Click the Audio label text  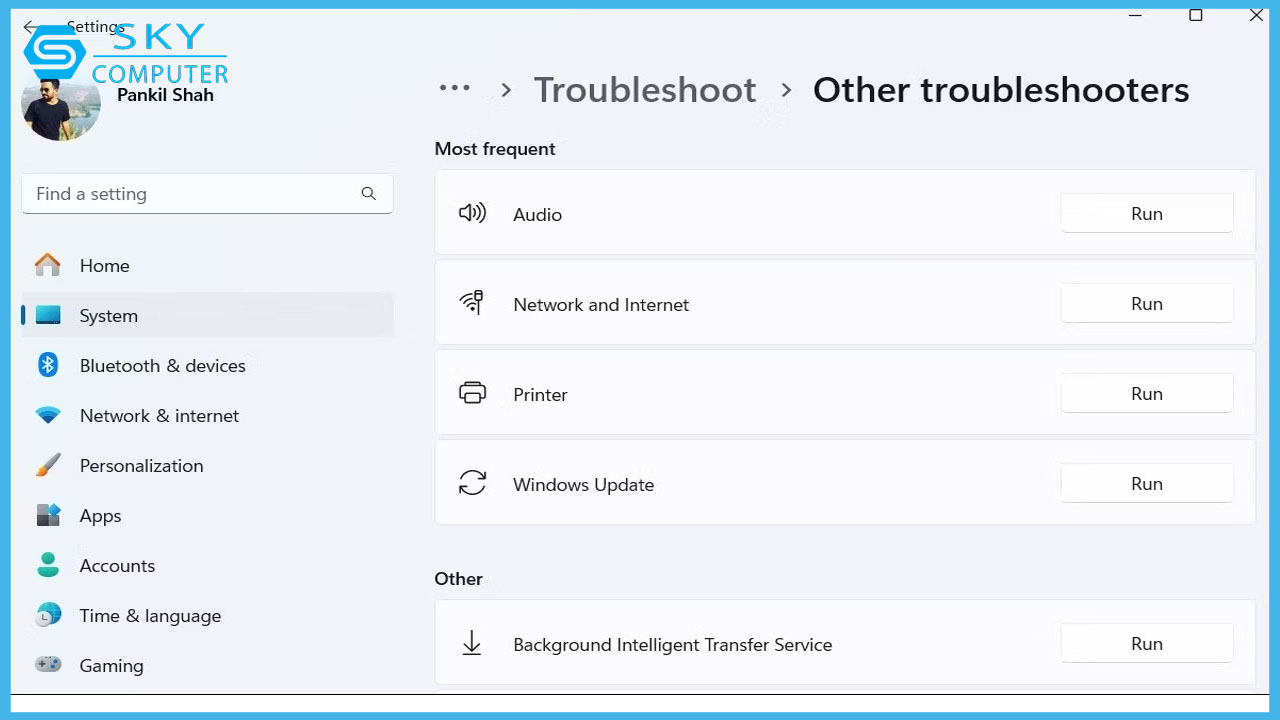tap(537, 215)
